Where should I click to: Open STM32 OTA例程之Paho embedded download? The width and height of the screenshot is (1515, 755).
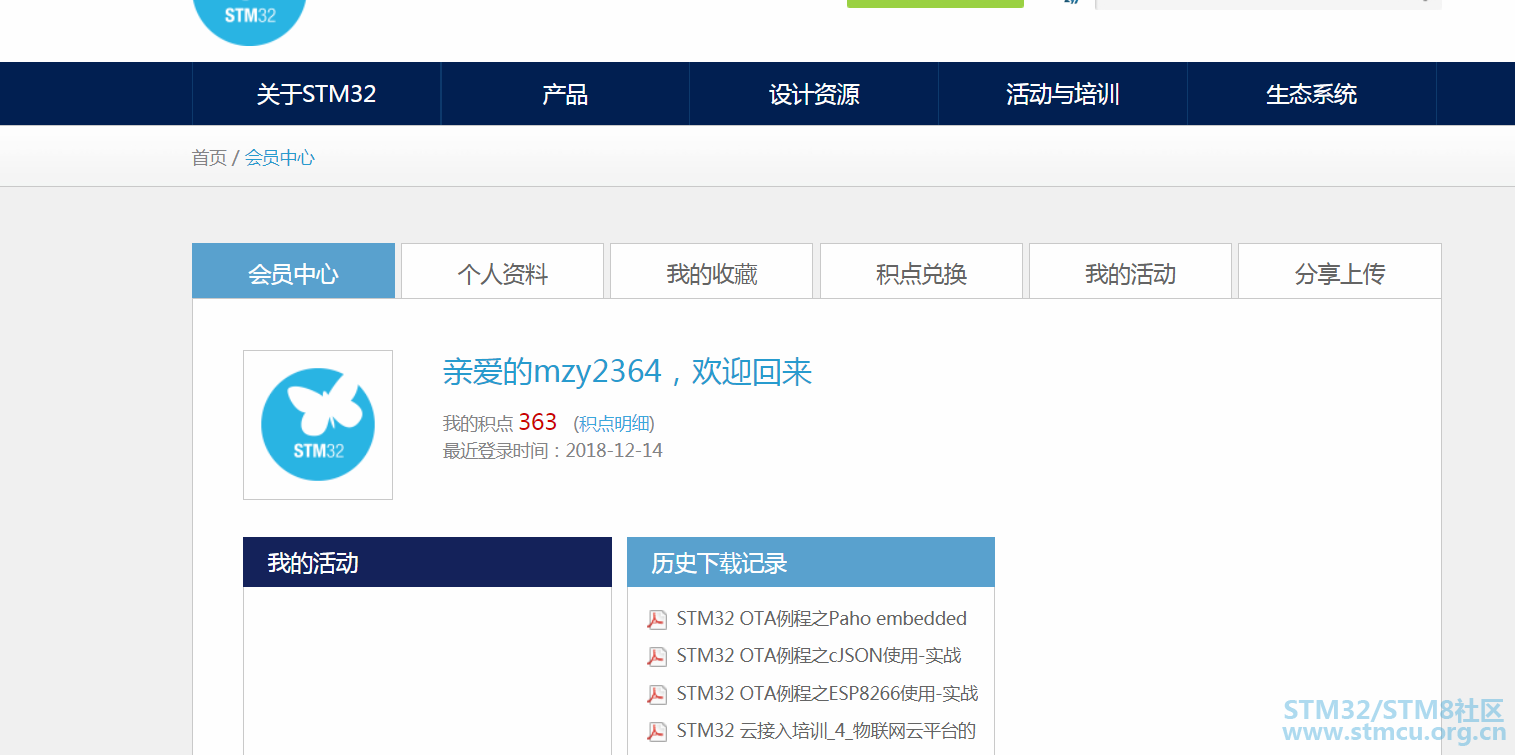click(822, 618)
